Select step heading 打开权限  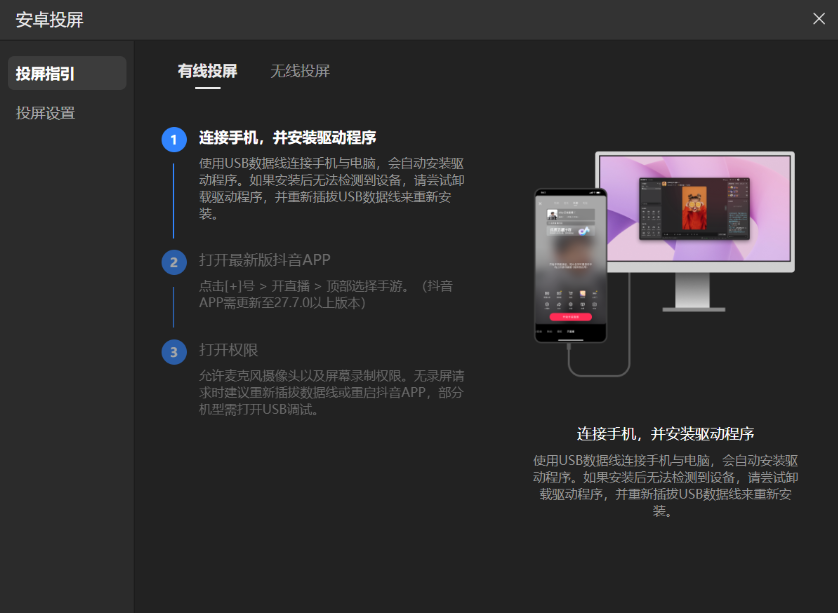tap(228, 350)
